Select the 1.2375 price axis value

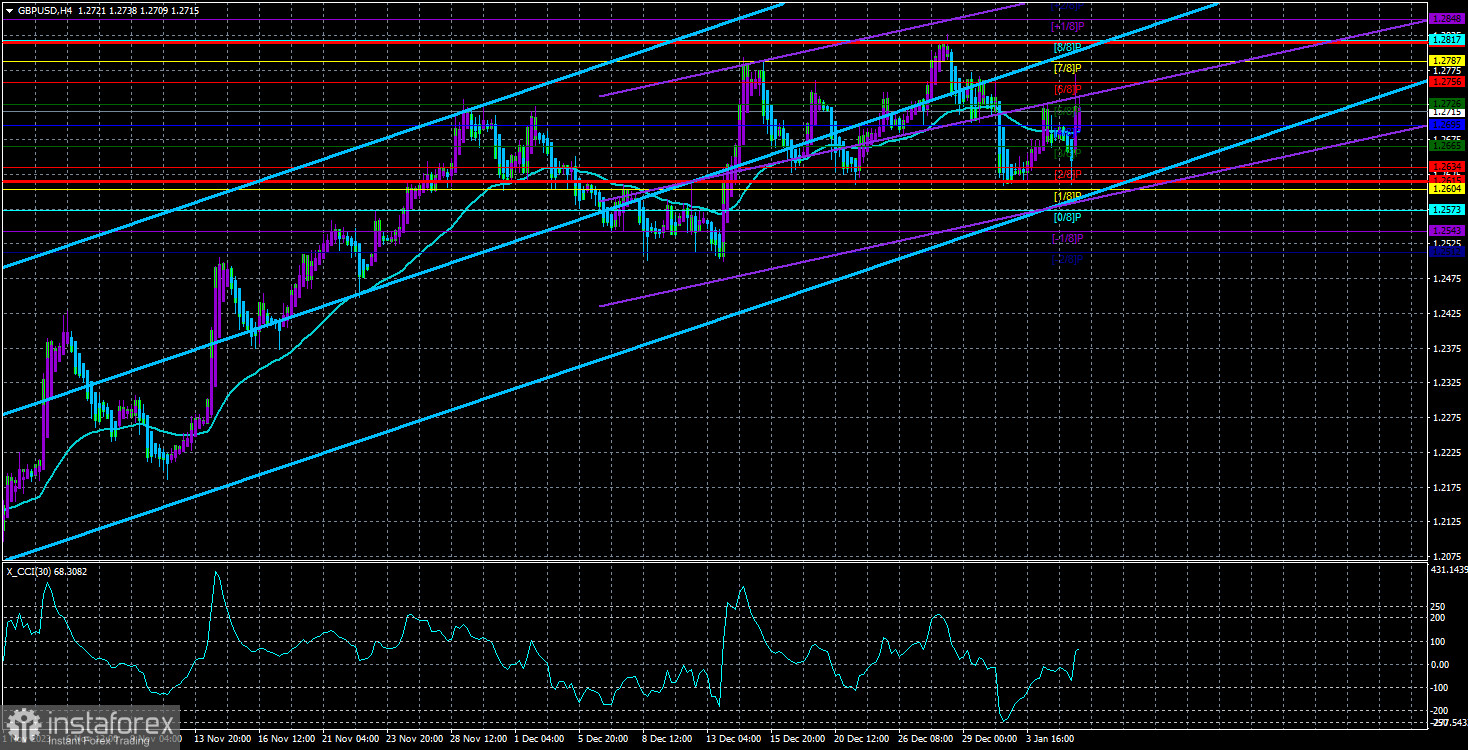tap(1446, 348)
